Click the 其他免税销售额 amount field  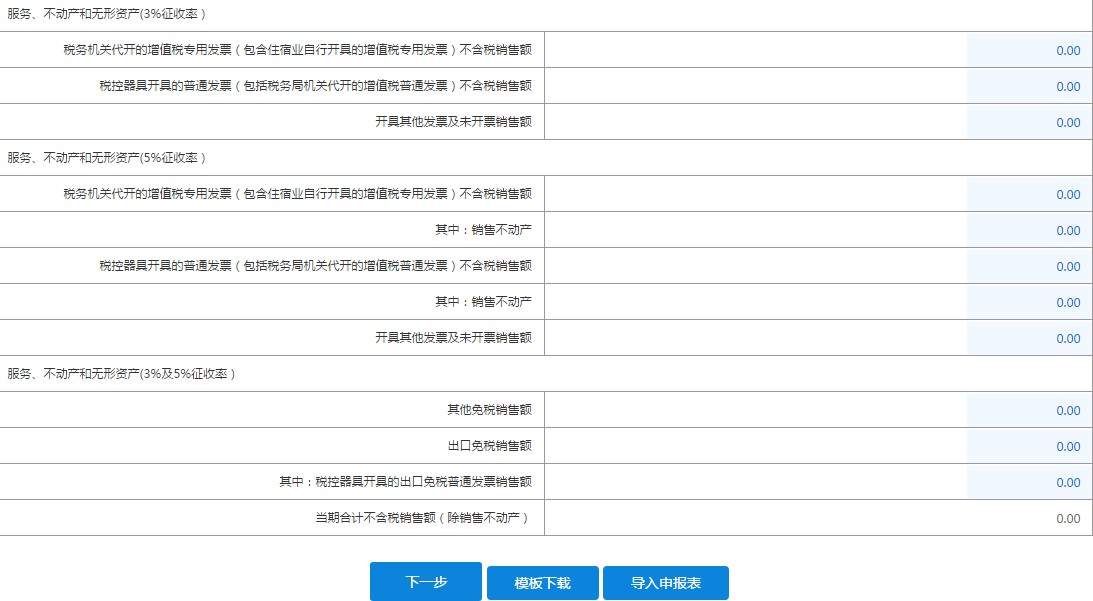[x=1030, y=410]
